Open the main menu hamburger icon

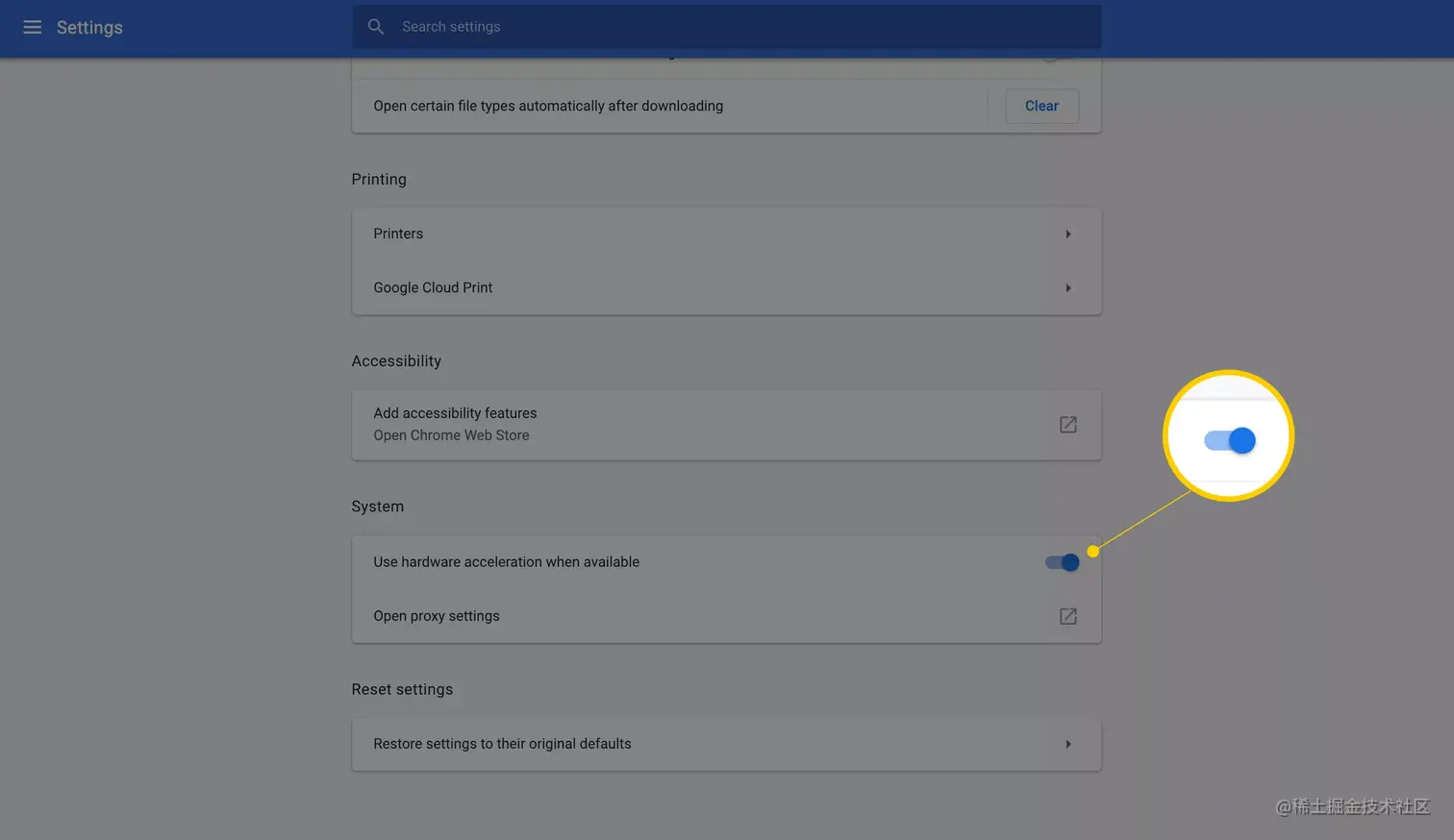click(32, 27)
